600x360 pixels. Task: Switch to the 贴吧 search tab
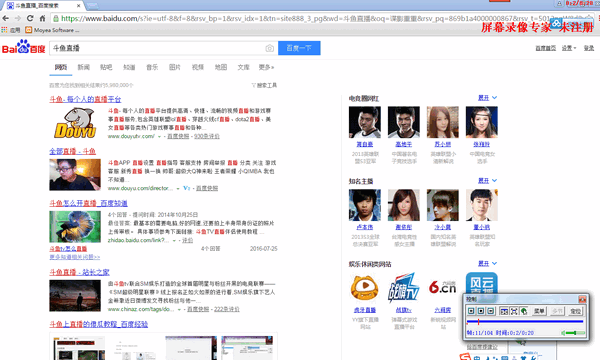coord(106,67)
